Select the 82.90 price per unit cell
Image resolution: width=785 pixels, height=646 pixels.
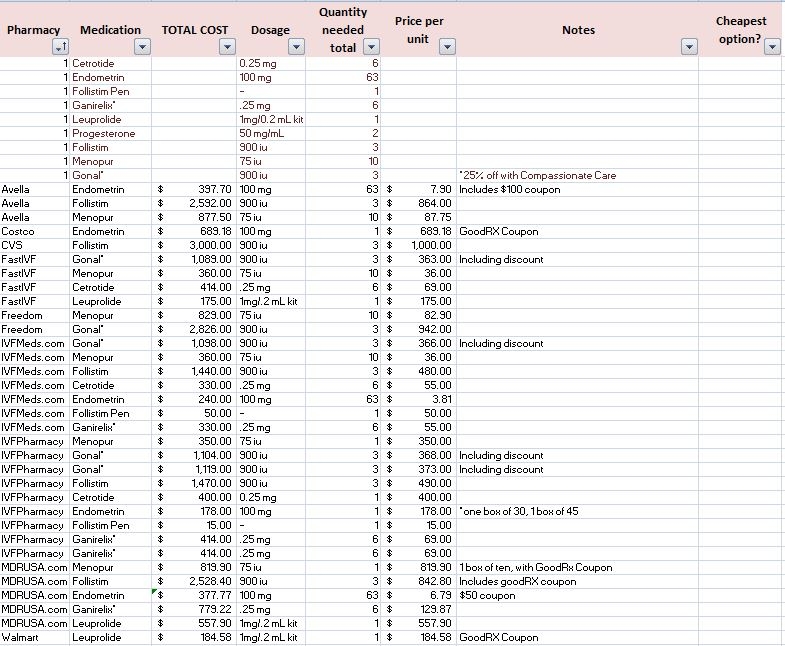click(419, 315)
